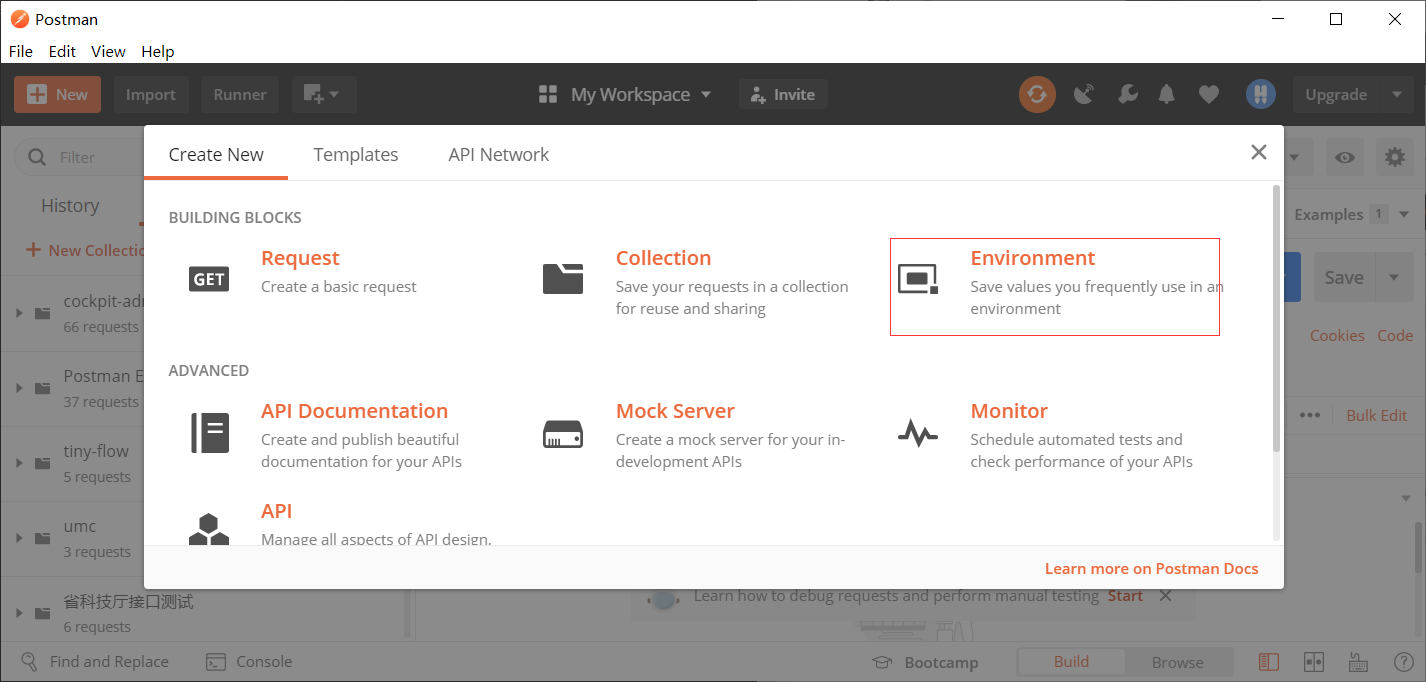Open the notifications bell
Viewport: 1426px width, 682px height.
(x=1167, y=95)
